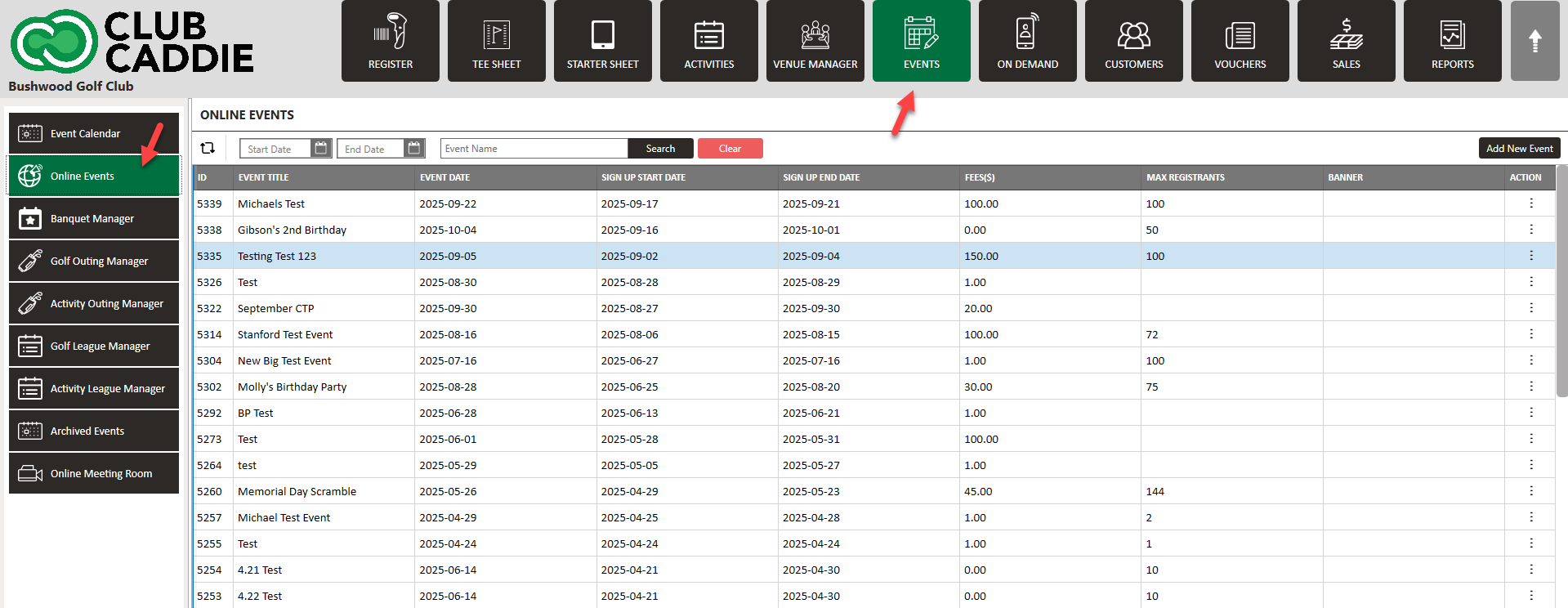The width and height of the screenshot is (1568, 608).
Task: Open action menu for Memorial Day Scramble
Action: pos(1530,491)
